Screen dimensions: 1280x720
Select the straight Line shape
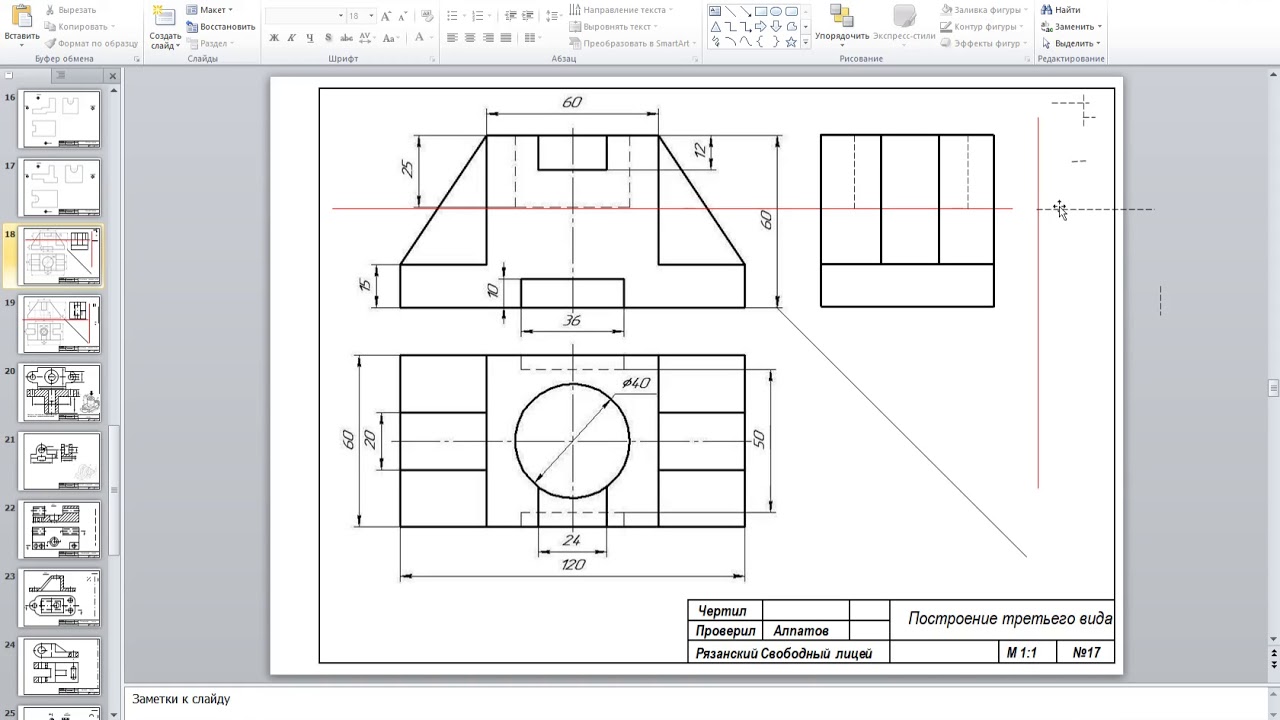(x=731, y=11)
